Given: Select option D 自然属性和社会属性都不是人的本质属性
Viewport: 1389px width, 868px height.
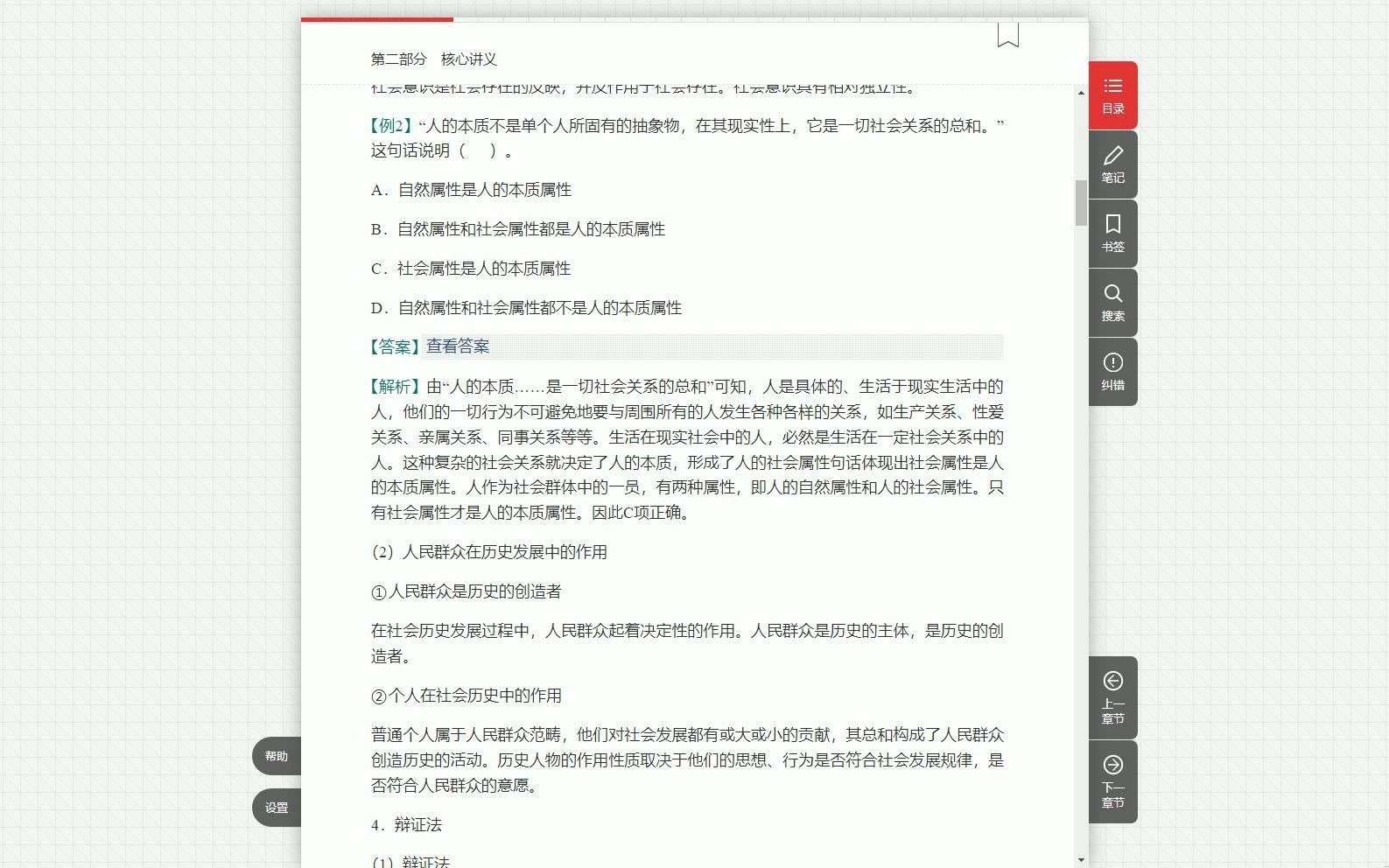Looking at the screenshot, I should 526,308.
